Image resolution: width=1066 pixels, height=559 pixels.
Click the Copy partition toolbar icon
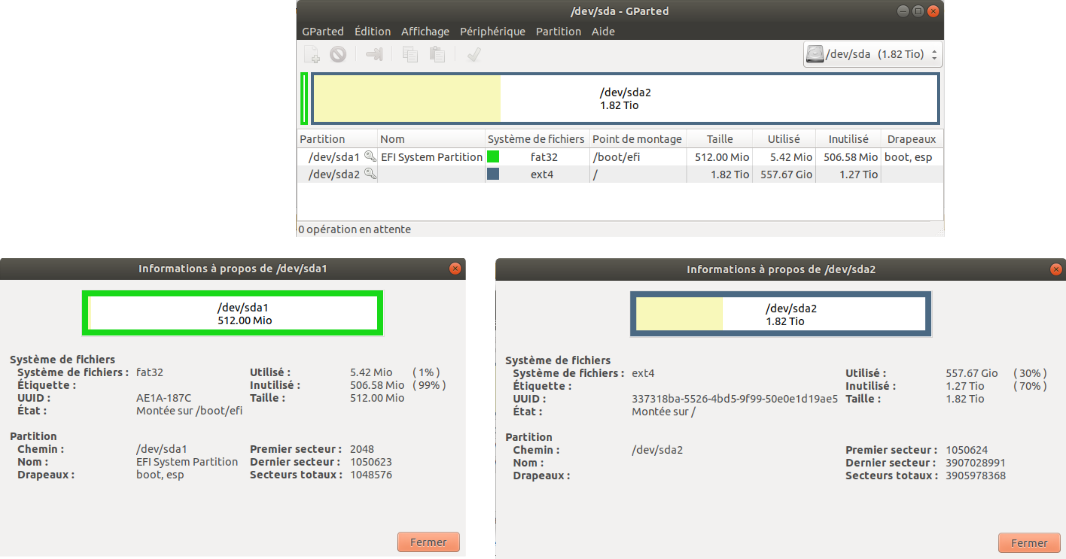point(410,54)
